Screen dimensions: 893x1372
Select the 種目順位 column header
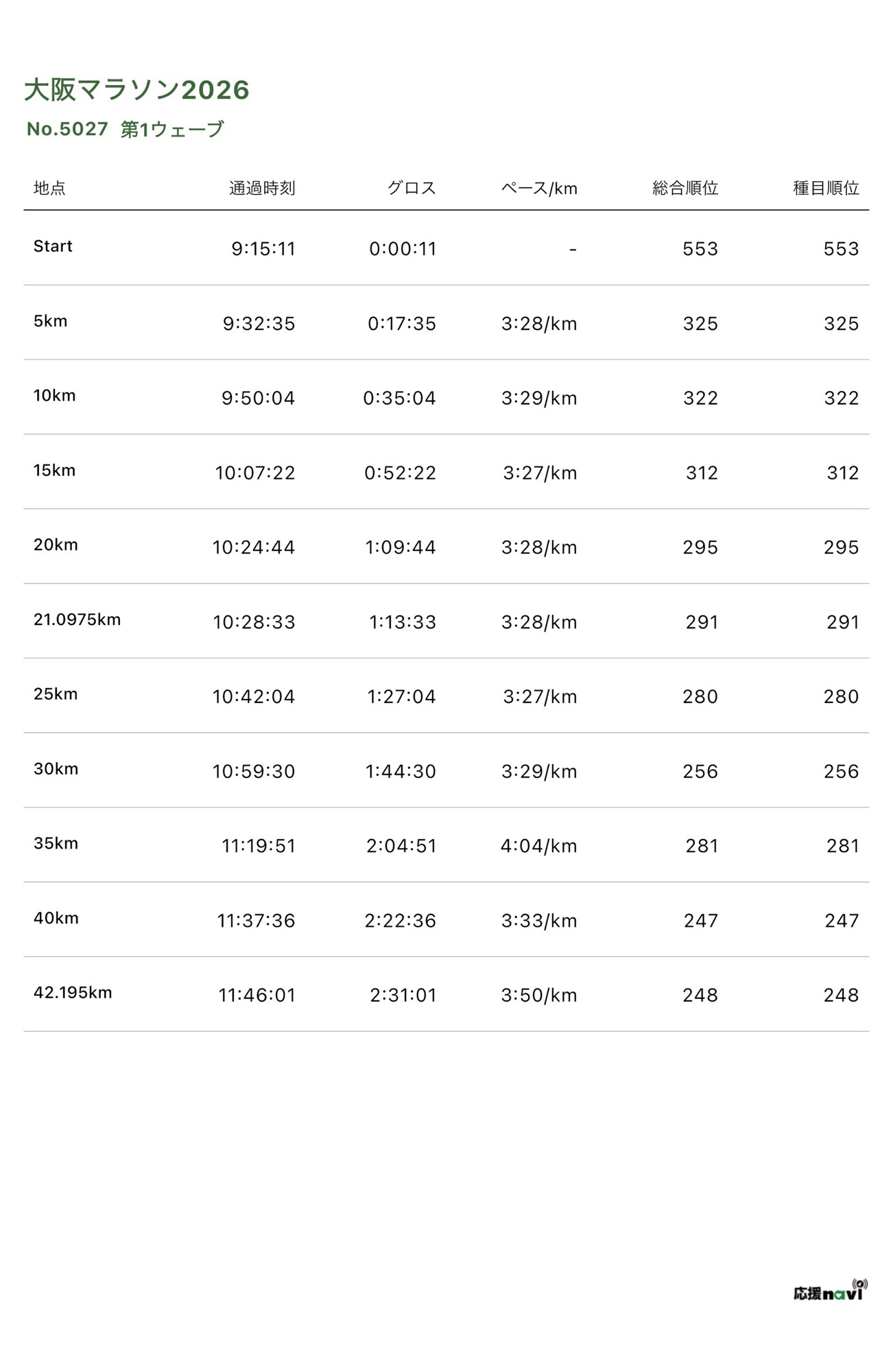[x=826, y=188]
